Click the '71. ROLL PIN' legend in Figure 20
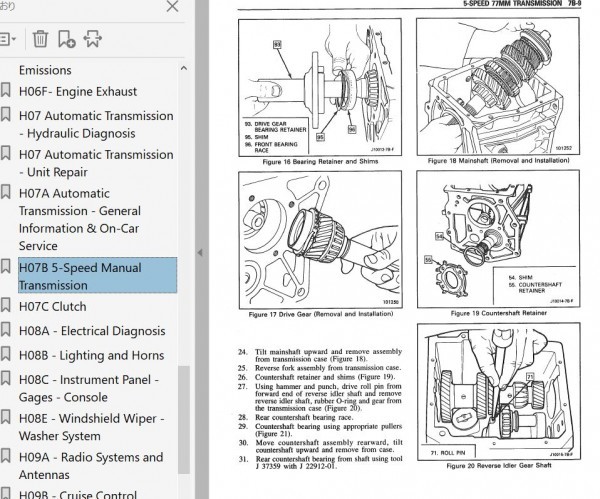This screenshot has height=499, width=600. point(448,453)
